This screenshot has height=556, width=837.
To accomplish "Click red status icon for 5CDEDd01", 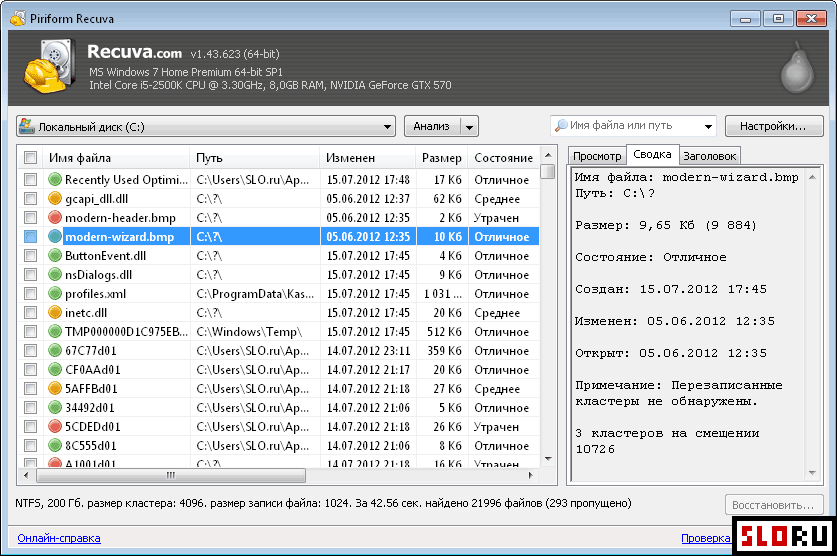I will click(x=55, y=426).
